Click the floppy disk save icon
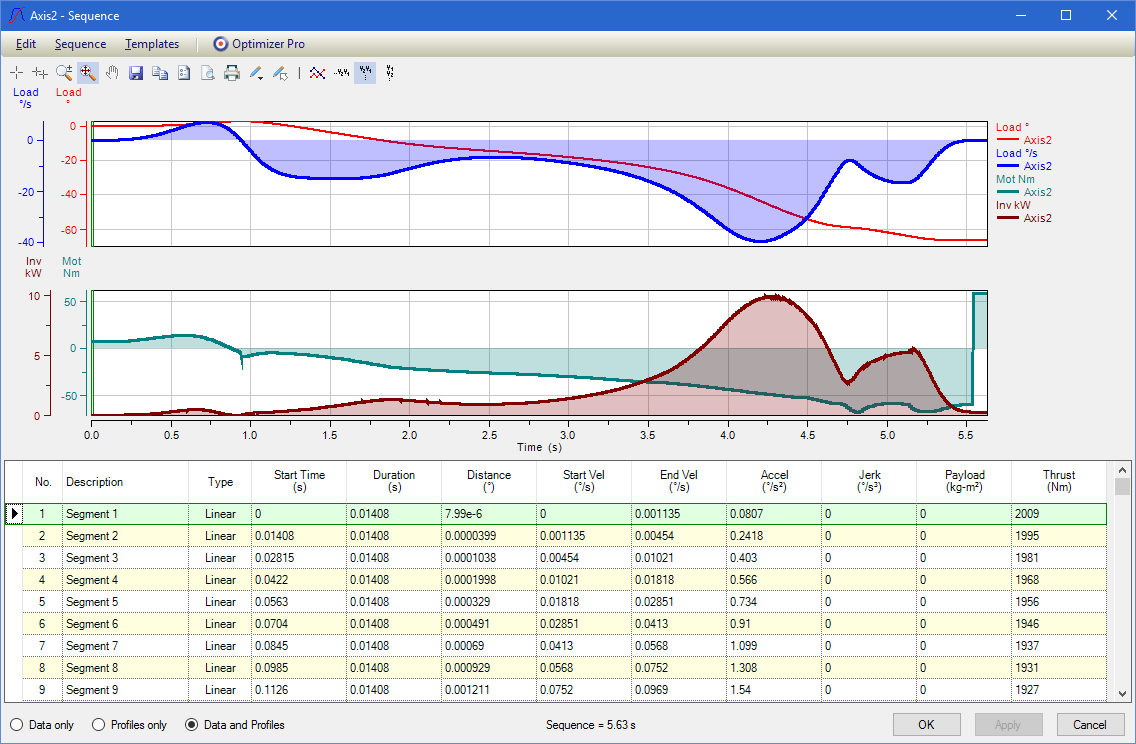 pos(136,72)
